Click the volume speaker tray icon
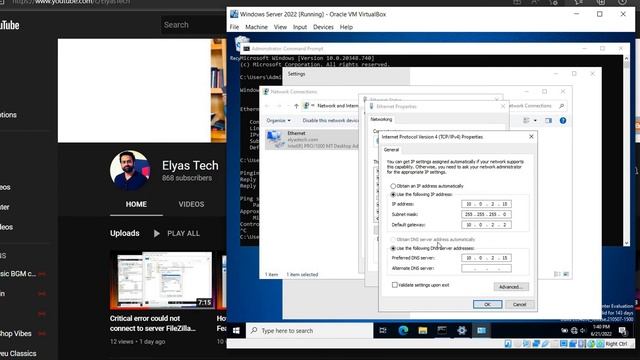Image resolution: width=640 pixels, height=360 pixels. click(583, 331)
